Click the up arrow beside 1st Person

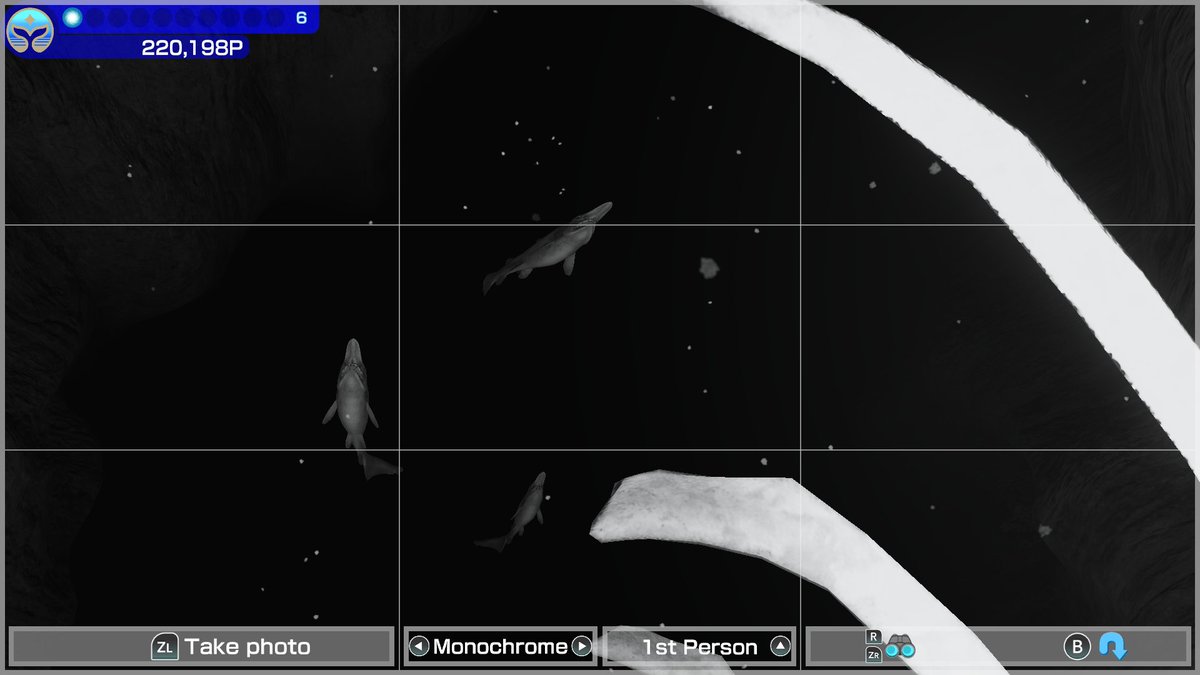coord(781,647)
